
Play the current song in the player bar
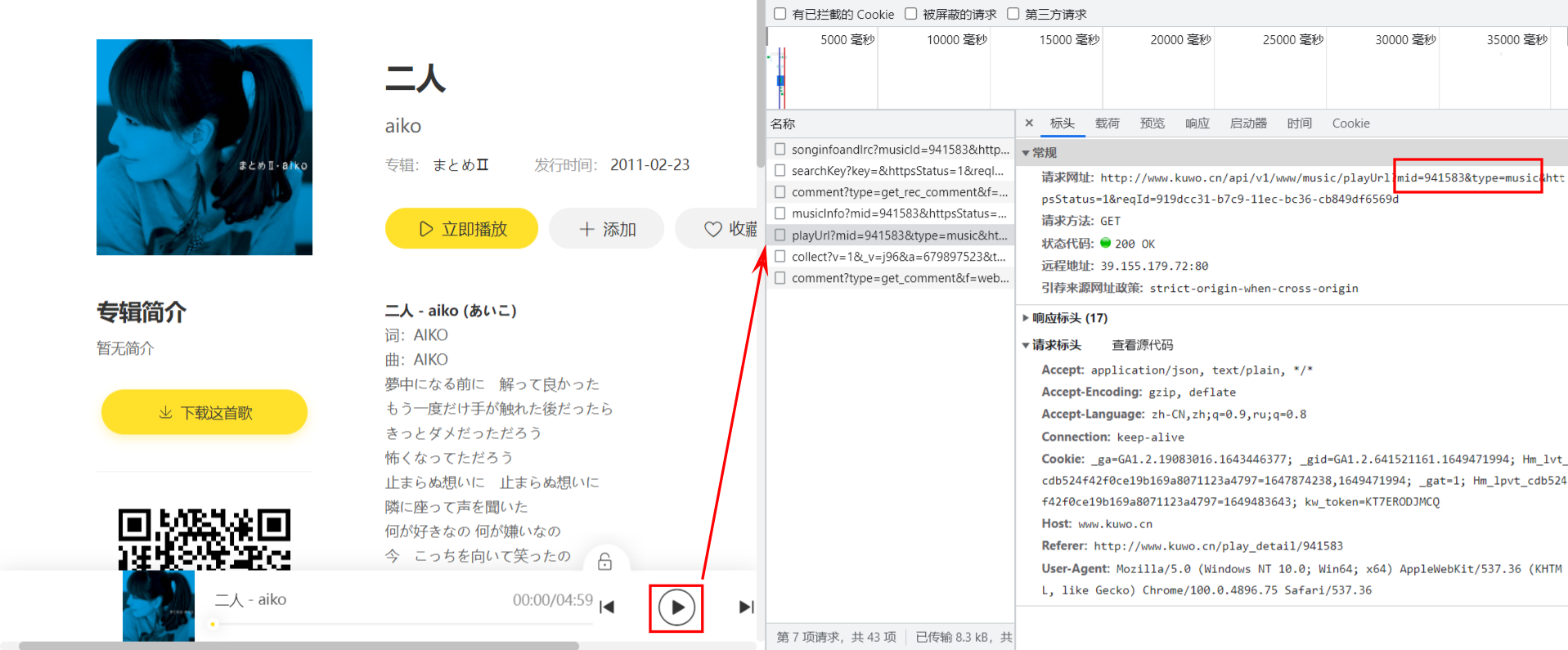676,607
